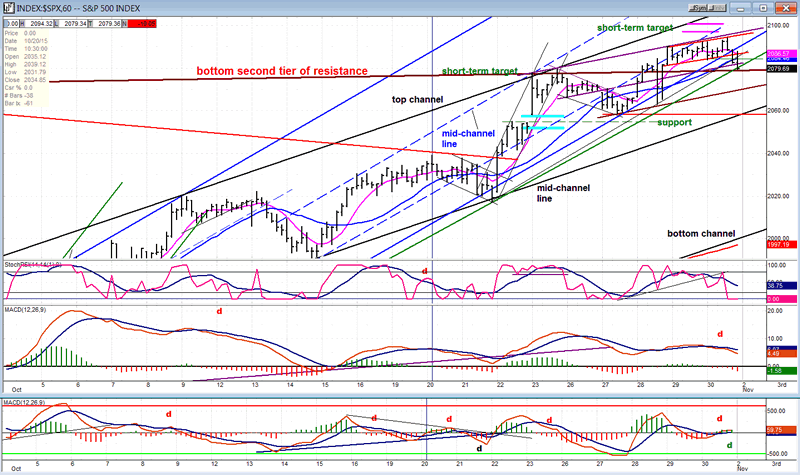Select the 'bottom channel' annotation
800x475 pixels.
pyautogui.click(x=701, y=234)
